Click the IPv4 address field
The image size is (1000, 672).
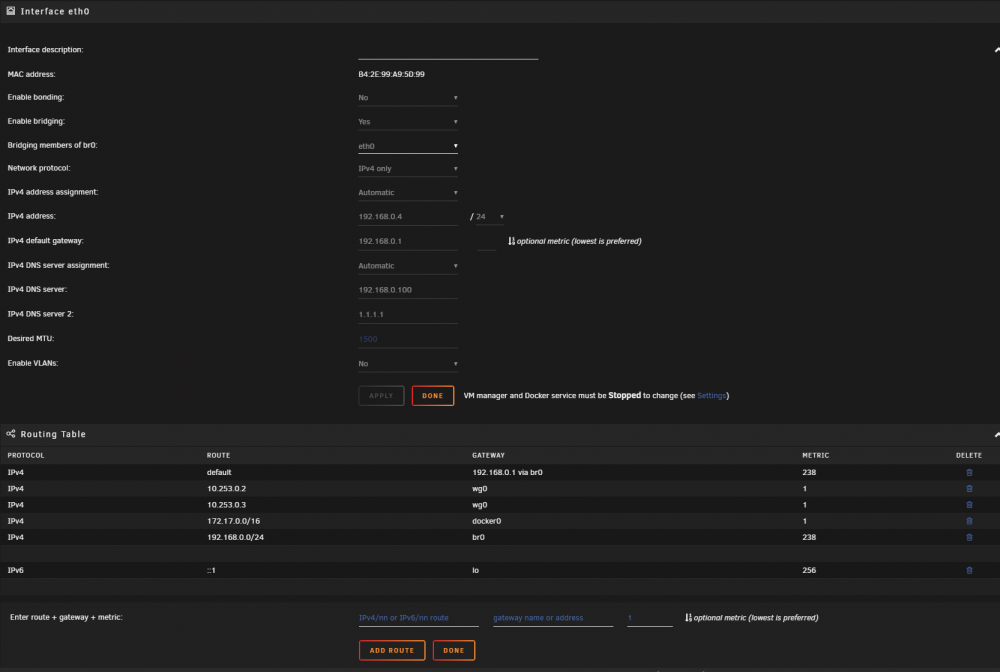(408, 217)
